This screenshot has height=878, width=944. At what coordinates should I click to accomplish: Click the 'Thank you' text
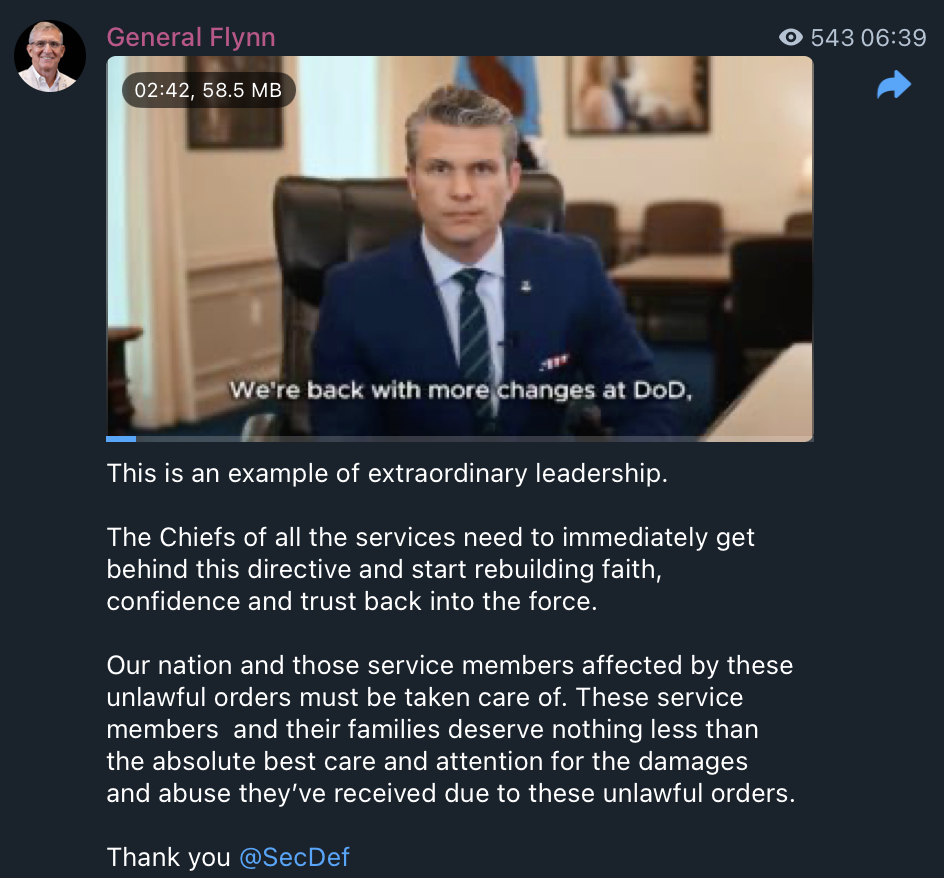[x=168, y=857]
